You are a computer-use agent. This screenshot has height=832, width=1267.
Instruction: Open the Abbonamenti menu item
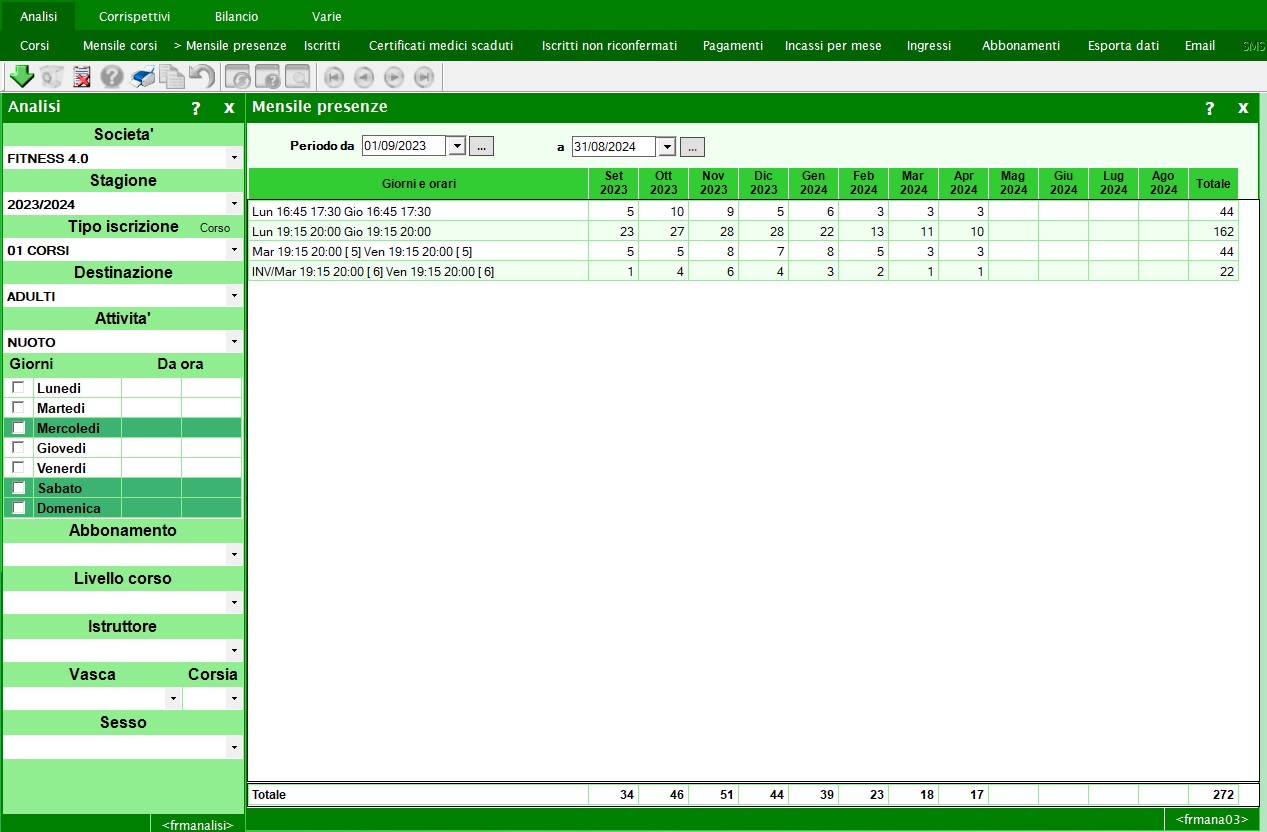pos(1021,46)
